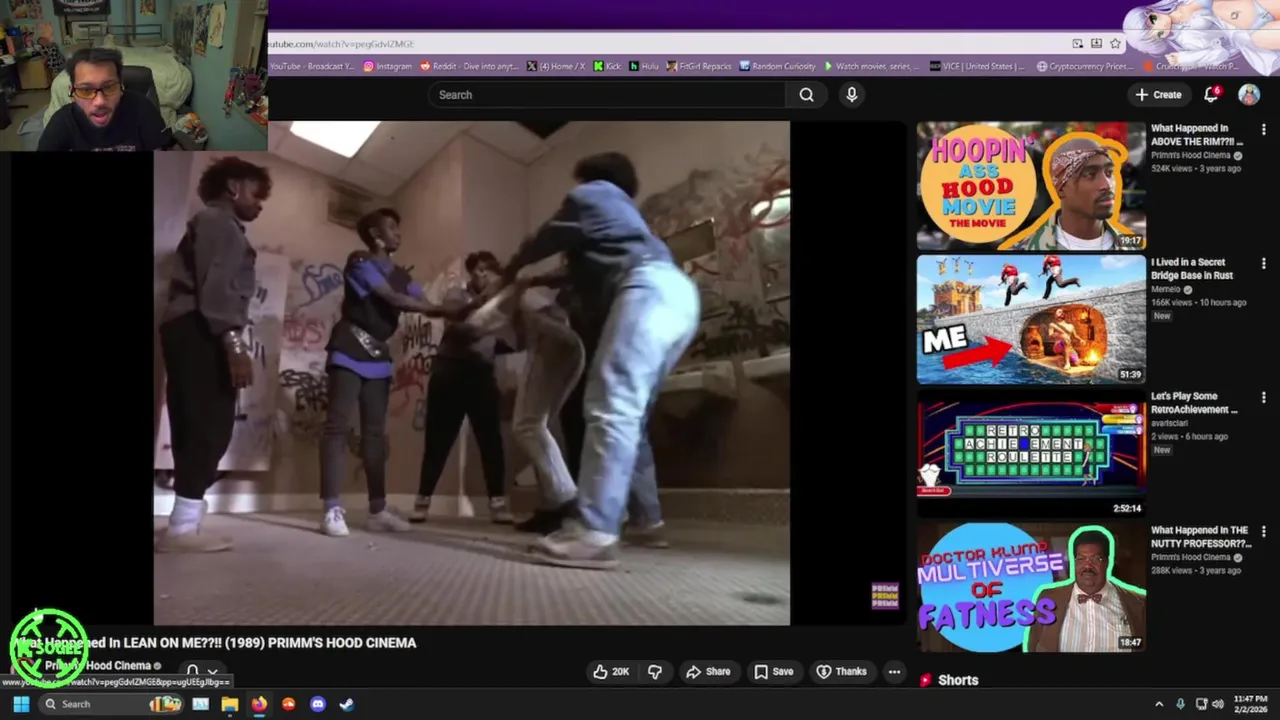Click the browser address bar URL

coord(340,44)
